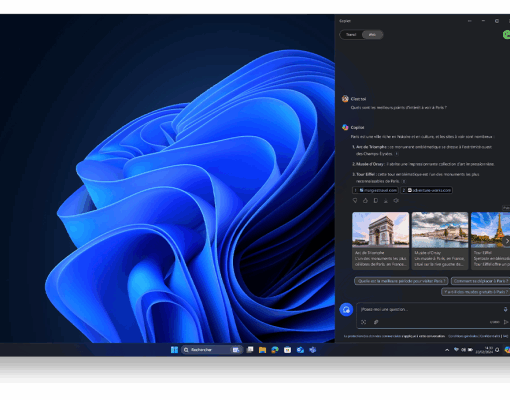
Task: Ask about free museums in Paris suggestion
Action: click(x=476, y=292)
